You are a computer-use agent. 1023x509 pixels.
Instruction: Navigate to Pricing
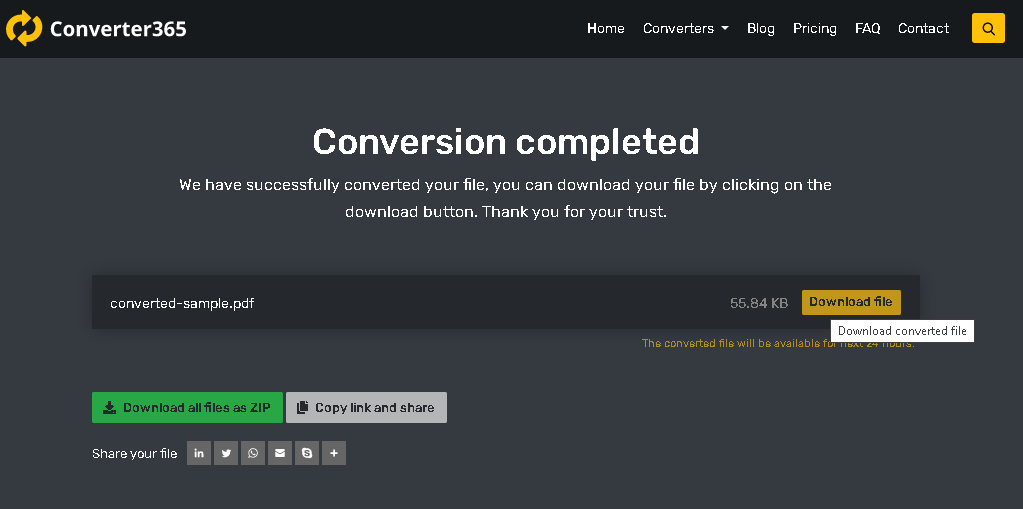(814, 28)
